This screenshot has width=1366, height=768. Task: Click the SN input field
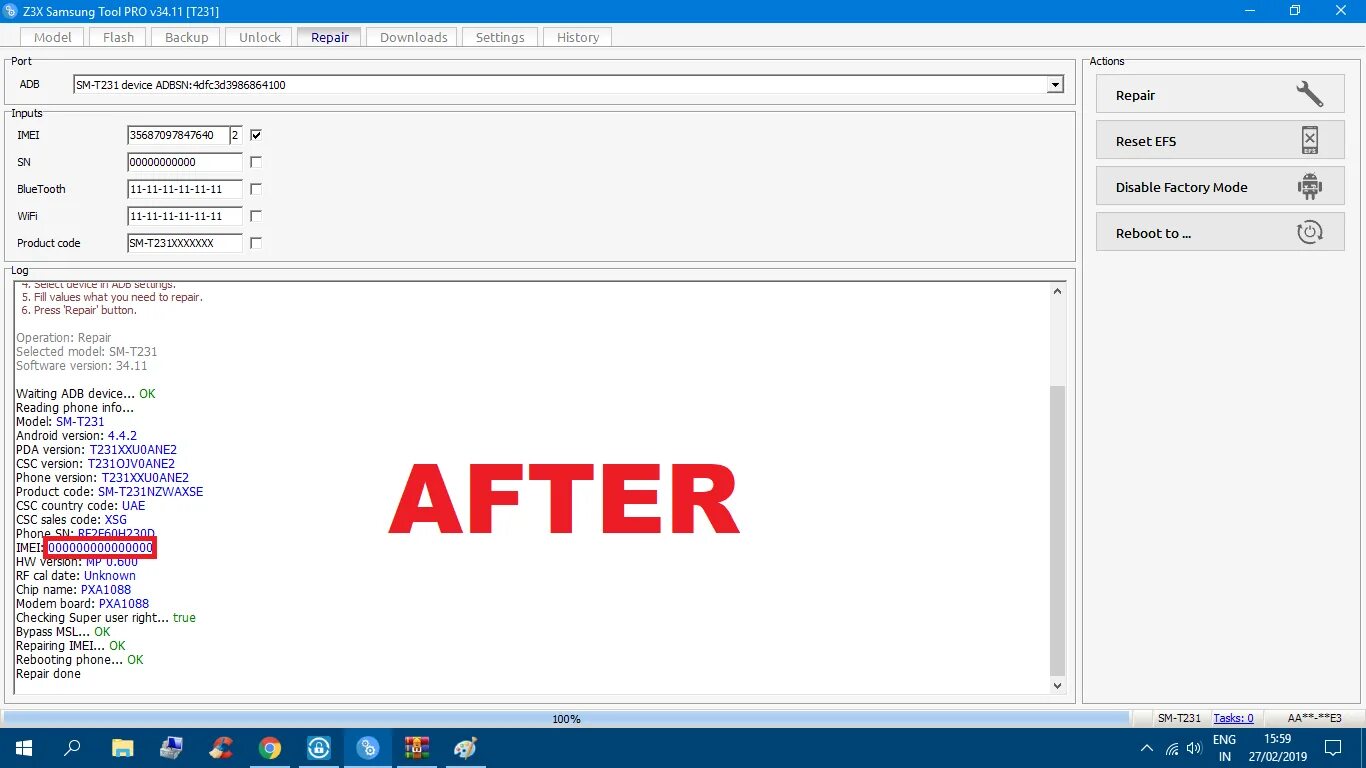point(185,162)
